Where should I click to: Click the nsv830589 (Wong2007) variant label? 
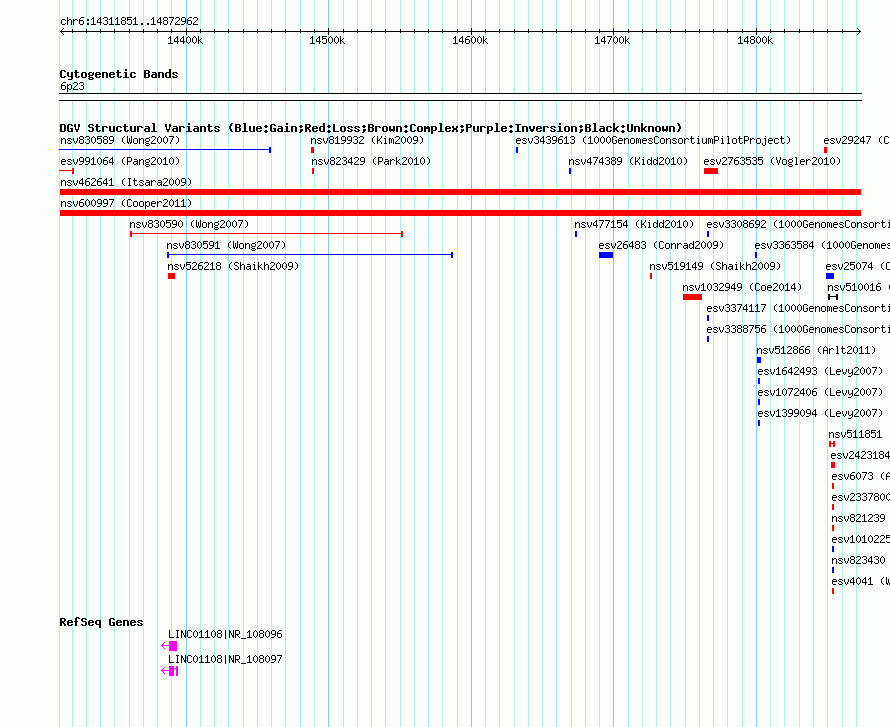[120, 140]
